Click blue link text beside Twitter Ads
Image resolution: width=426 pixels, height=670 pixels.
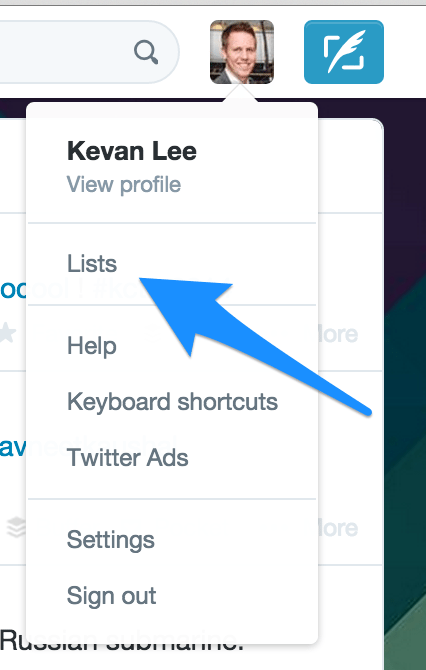coord(13,447)
